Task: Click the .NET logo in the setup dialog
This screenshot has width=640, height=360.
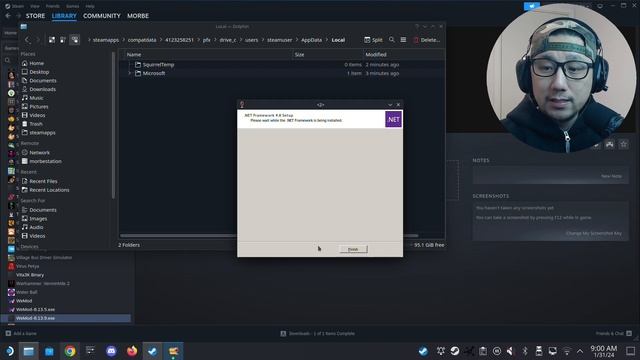Action: point(393,120)
